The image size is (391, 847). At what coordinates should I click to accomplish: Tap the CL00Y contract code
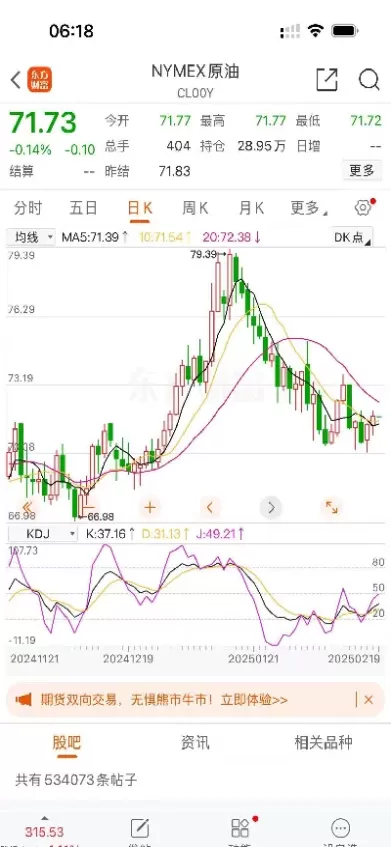point(195,93)
